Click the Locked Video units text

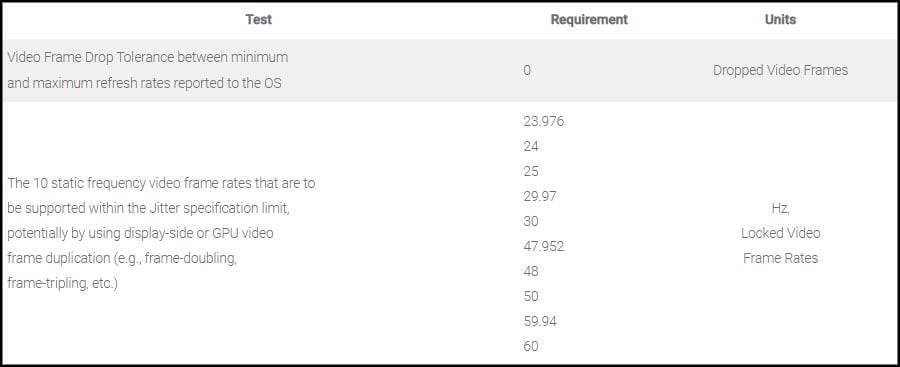click(780, 233)
